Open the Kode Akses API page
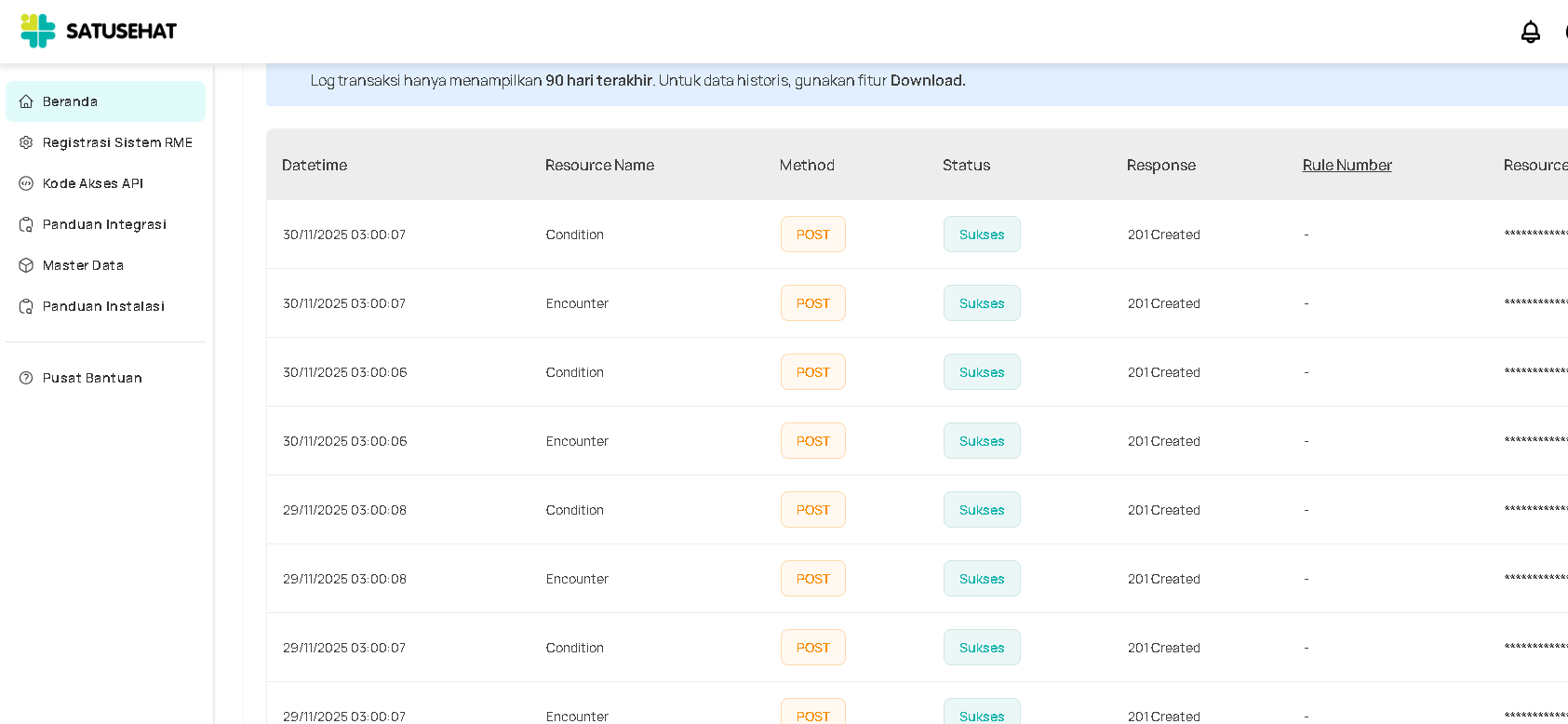Screen dimensions: 1568x724 coord(105,183)
